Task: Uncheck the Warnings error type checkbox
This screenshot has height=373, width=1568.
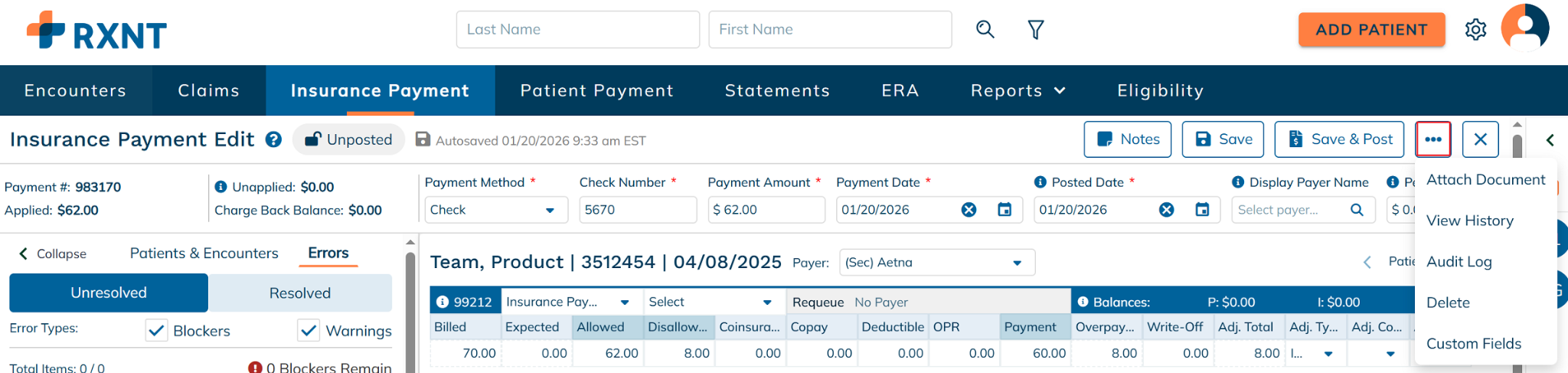Action: coord(309,331)
